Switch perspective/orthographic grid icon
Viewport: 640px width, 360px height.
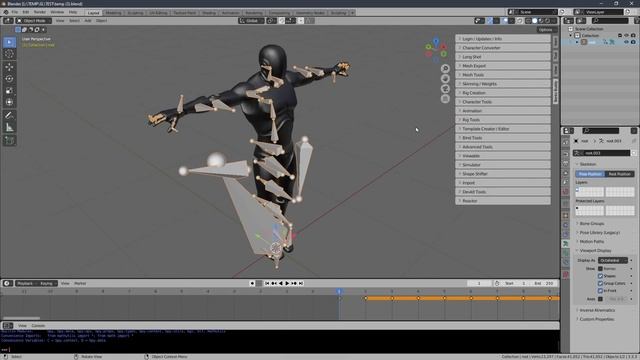(x=445, y=98)
